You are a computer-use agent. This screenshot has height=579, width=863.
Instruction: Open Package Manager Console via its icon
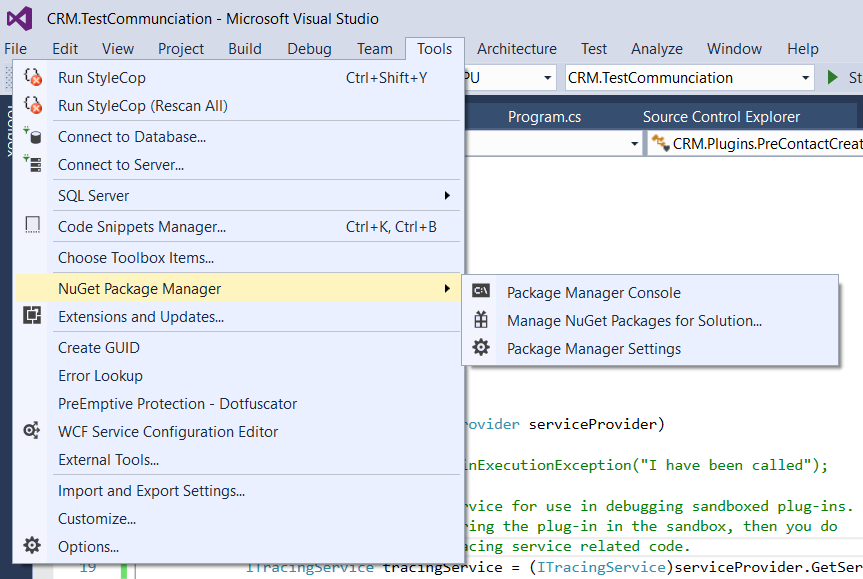[x=483, y=293]
